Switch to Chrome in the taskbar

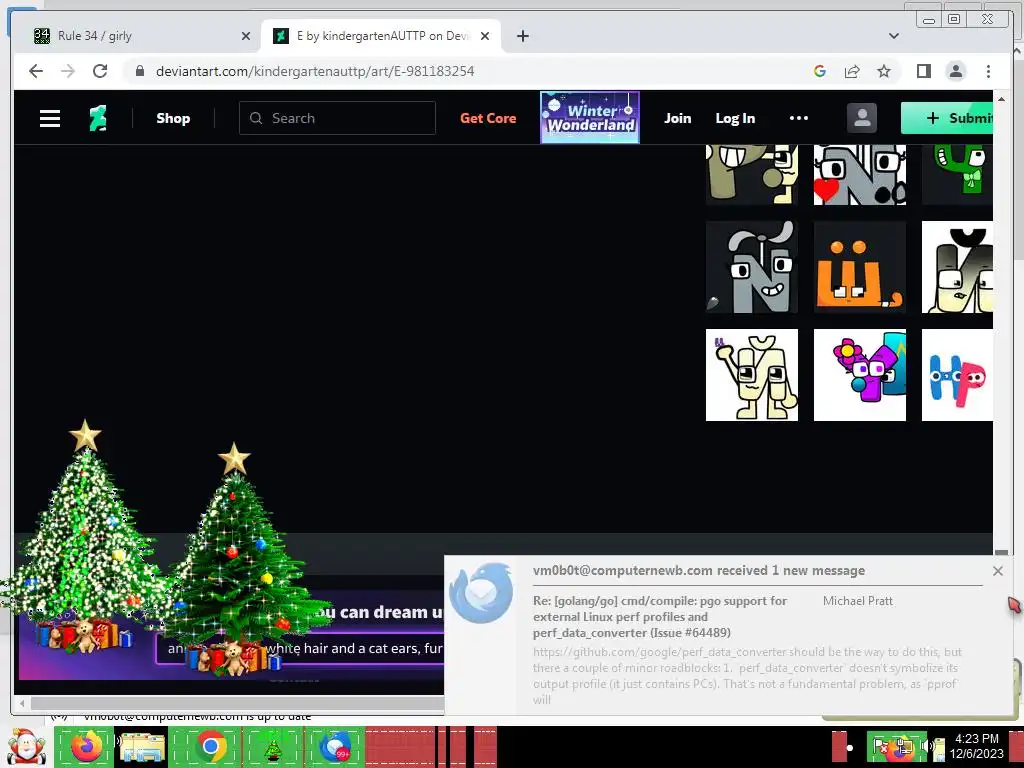[210, 746]
